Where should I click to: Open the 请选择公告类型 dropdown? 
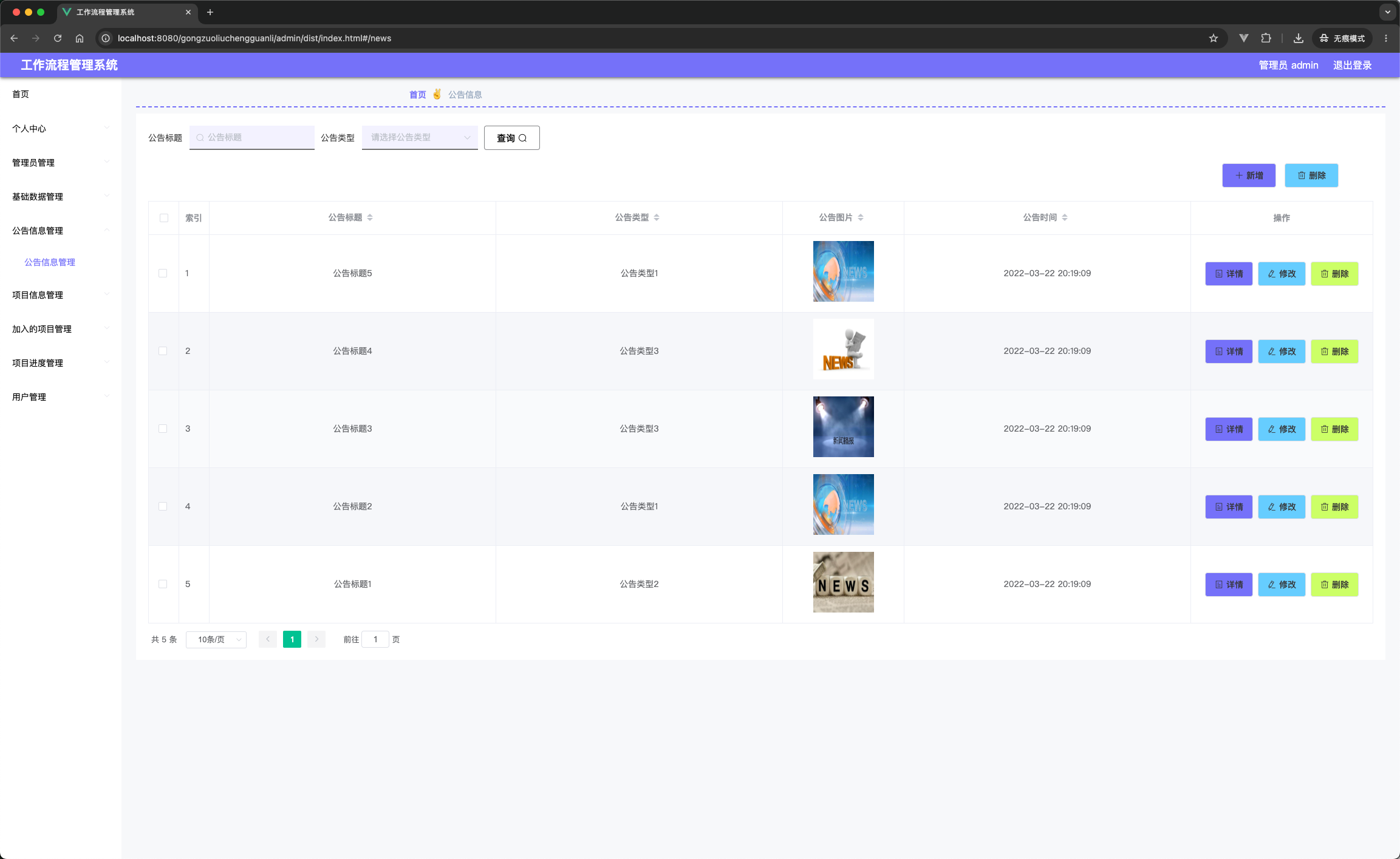pyautogui.click(x=420, y=137)
